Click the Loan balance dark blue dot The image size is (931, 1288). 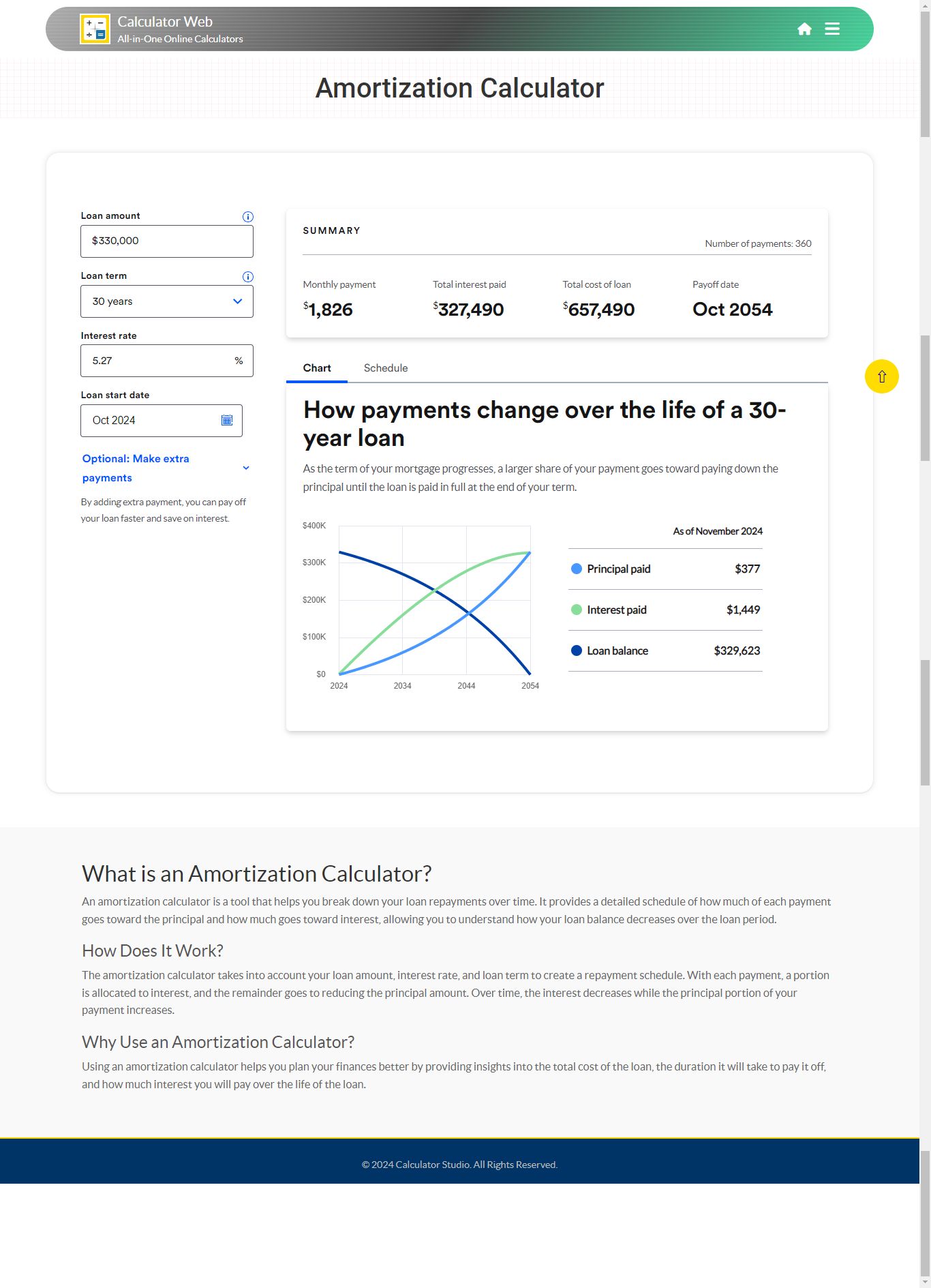(x=577, y=650)
